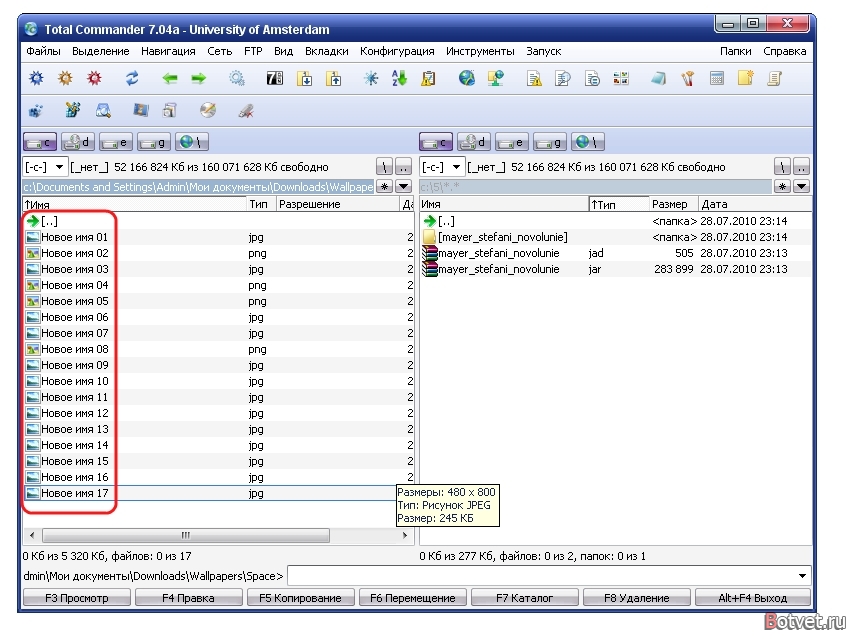Unpack files with the up-arrow folder icon
The width and height of the screenshot is (854, 639).
point(333,78)
